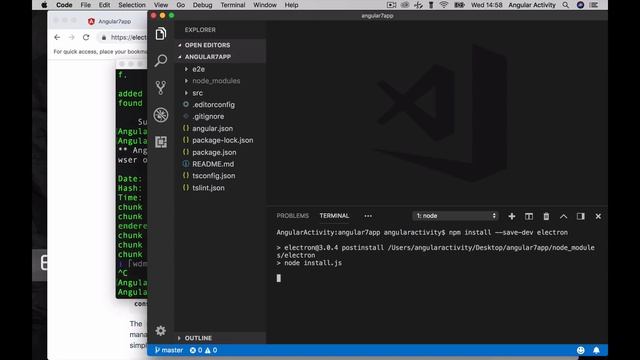Split the terminal pane

[x=529, y=216]
